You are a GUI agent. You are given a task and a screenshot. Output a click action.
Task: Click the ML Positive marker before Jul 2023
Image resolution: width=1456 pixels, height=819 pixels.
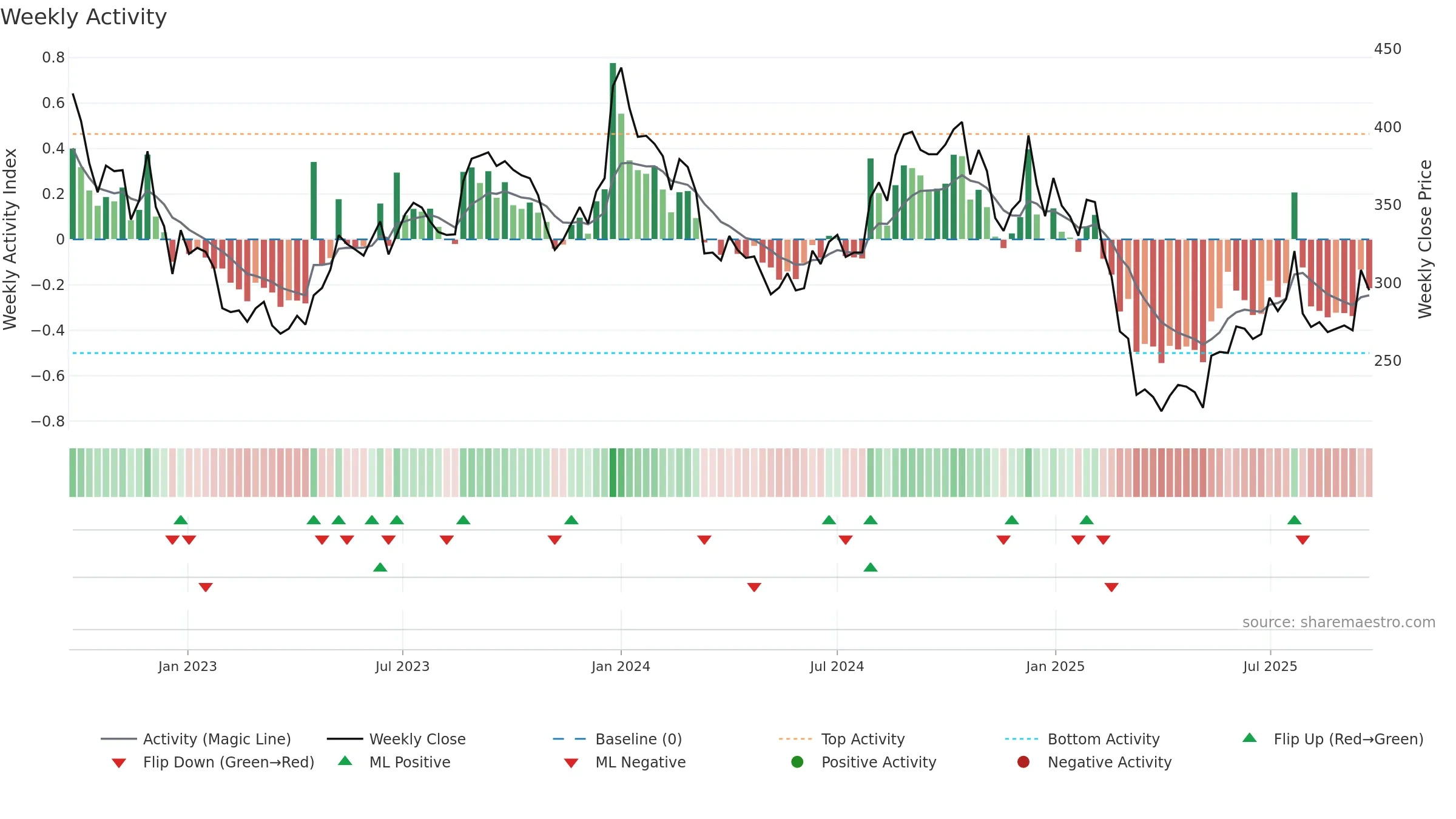pyautogui.click(x=380, y=567)
